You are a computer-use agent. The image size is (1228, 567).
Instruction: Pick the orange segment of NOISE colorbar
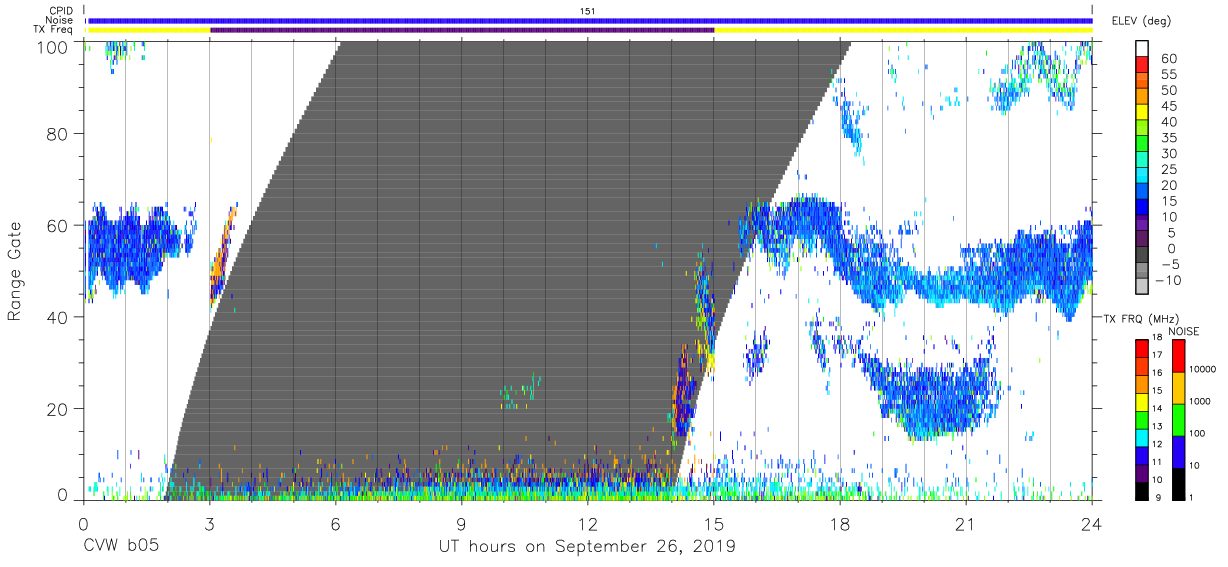[1178, 386]
